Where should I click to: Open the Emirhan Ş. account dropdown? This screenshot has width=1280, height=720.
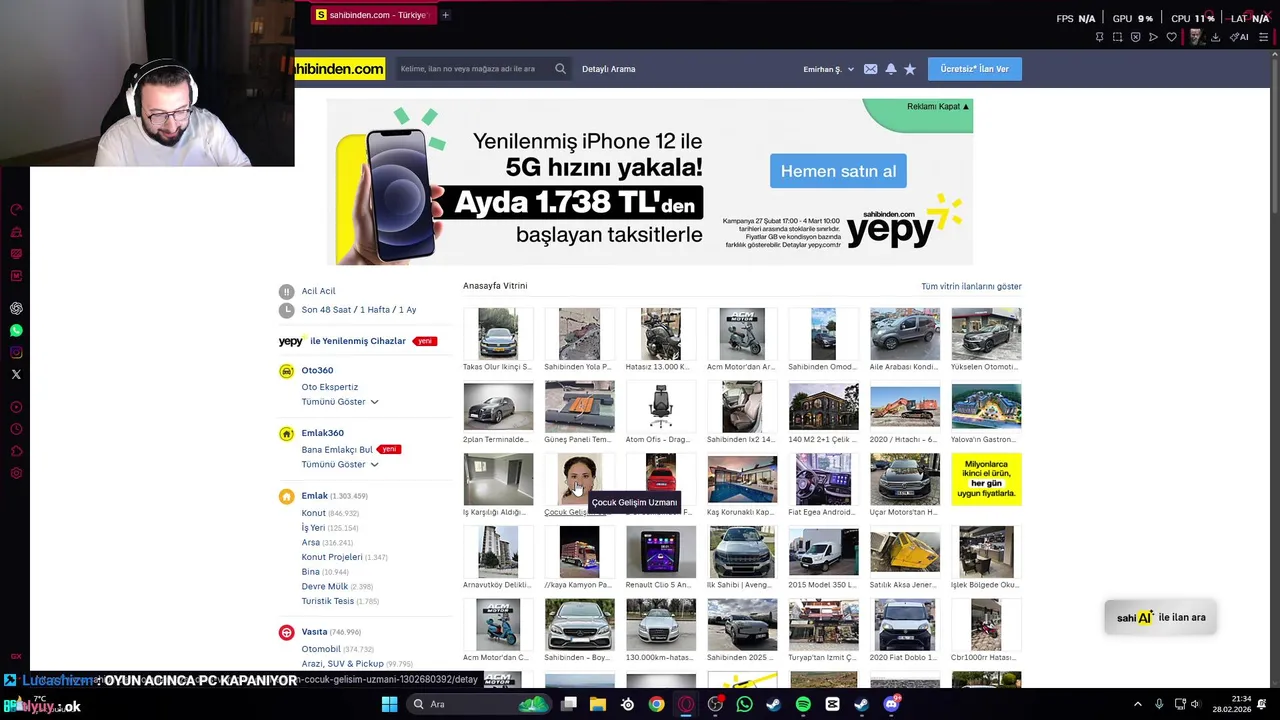[x=828, y=69]
